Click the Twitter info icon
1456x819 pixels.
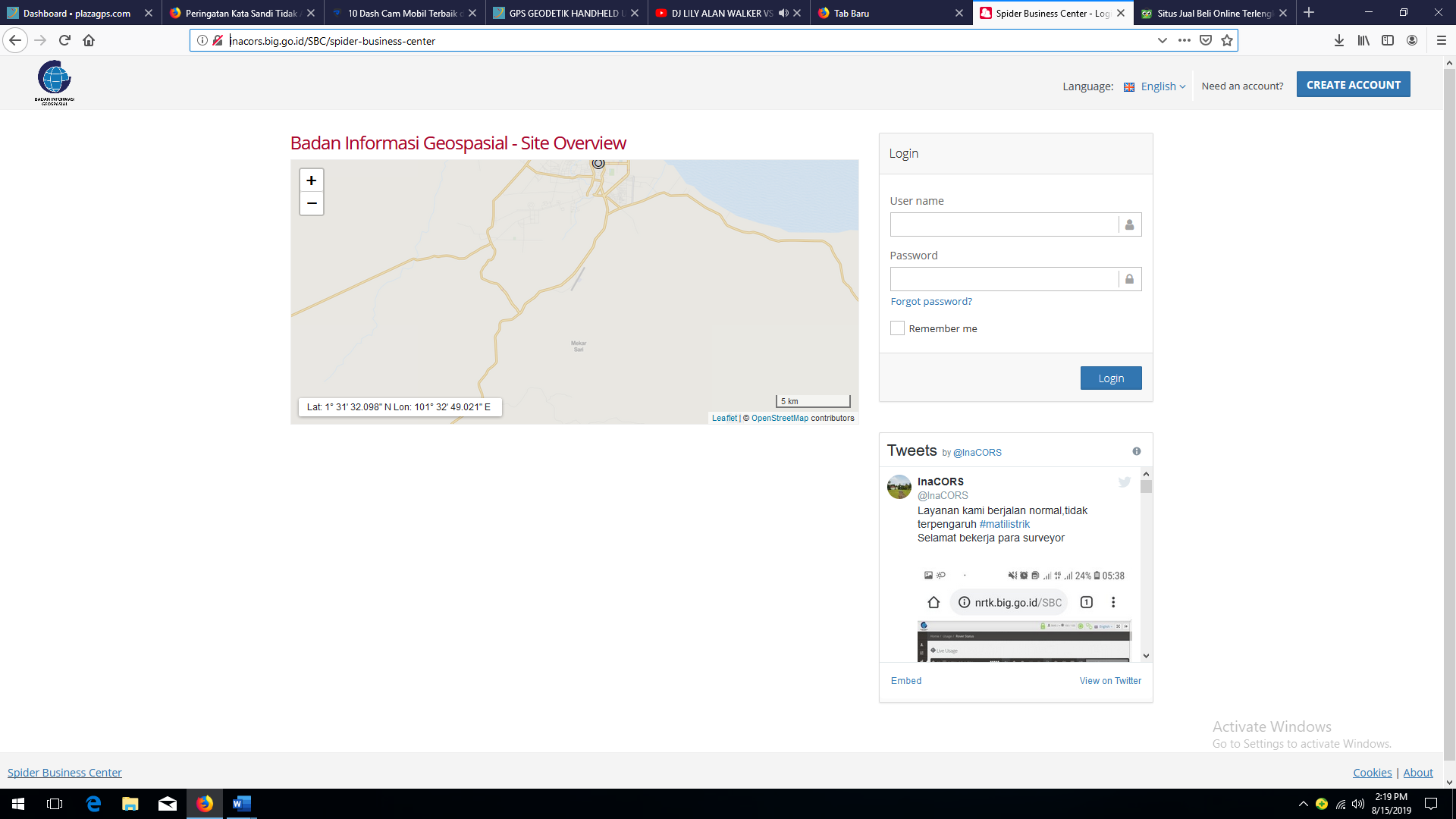(x=1136, y=451)
